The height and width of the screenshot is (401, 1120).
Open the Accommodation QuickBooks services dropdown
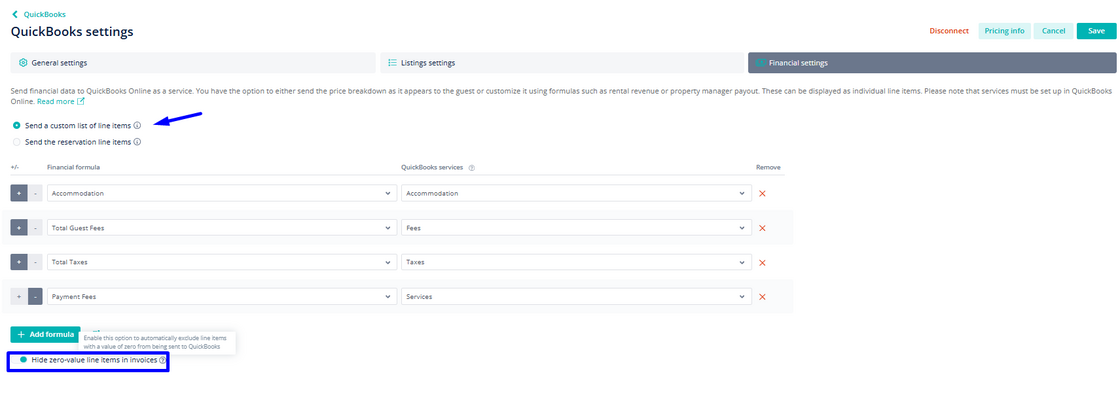(576, 194)
